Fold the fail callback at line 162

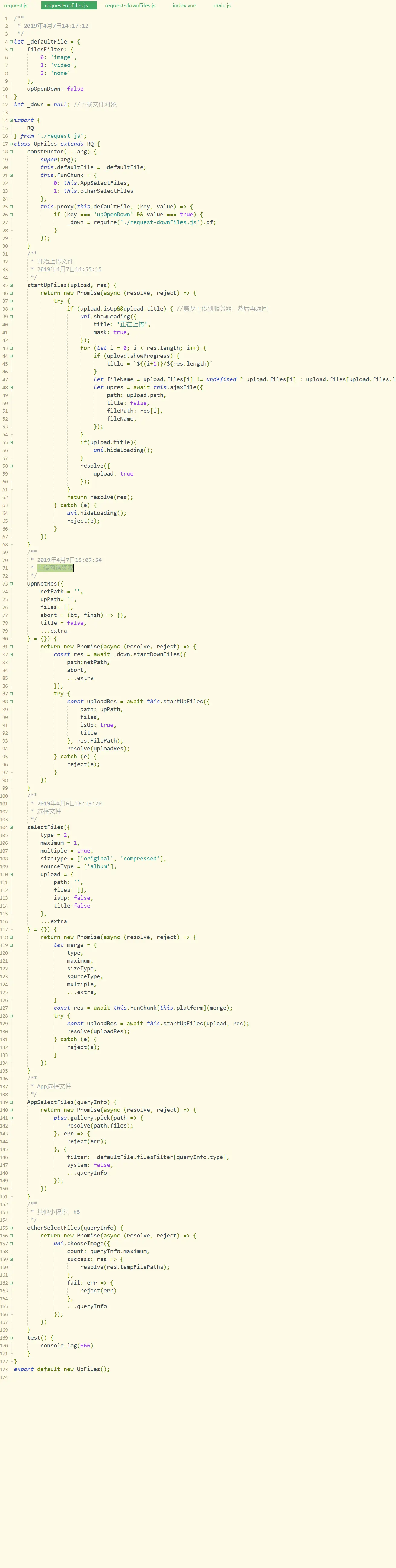click(11, 1283)
